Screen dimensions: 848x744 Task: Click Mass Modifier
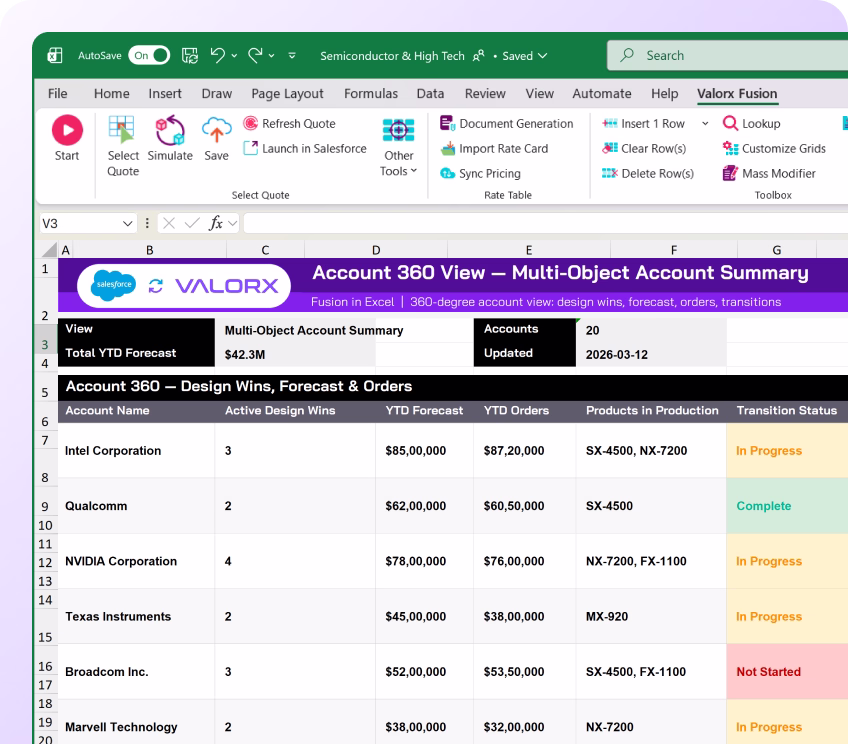tap(769, 173)
